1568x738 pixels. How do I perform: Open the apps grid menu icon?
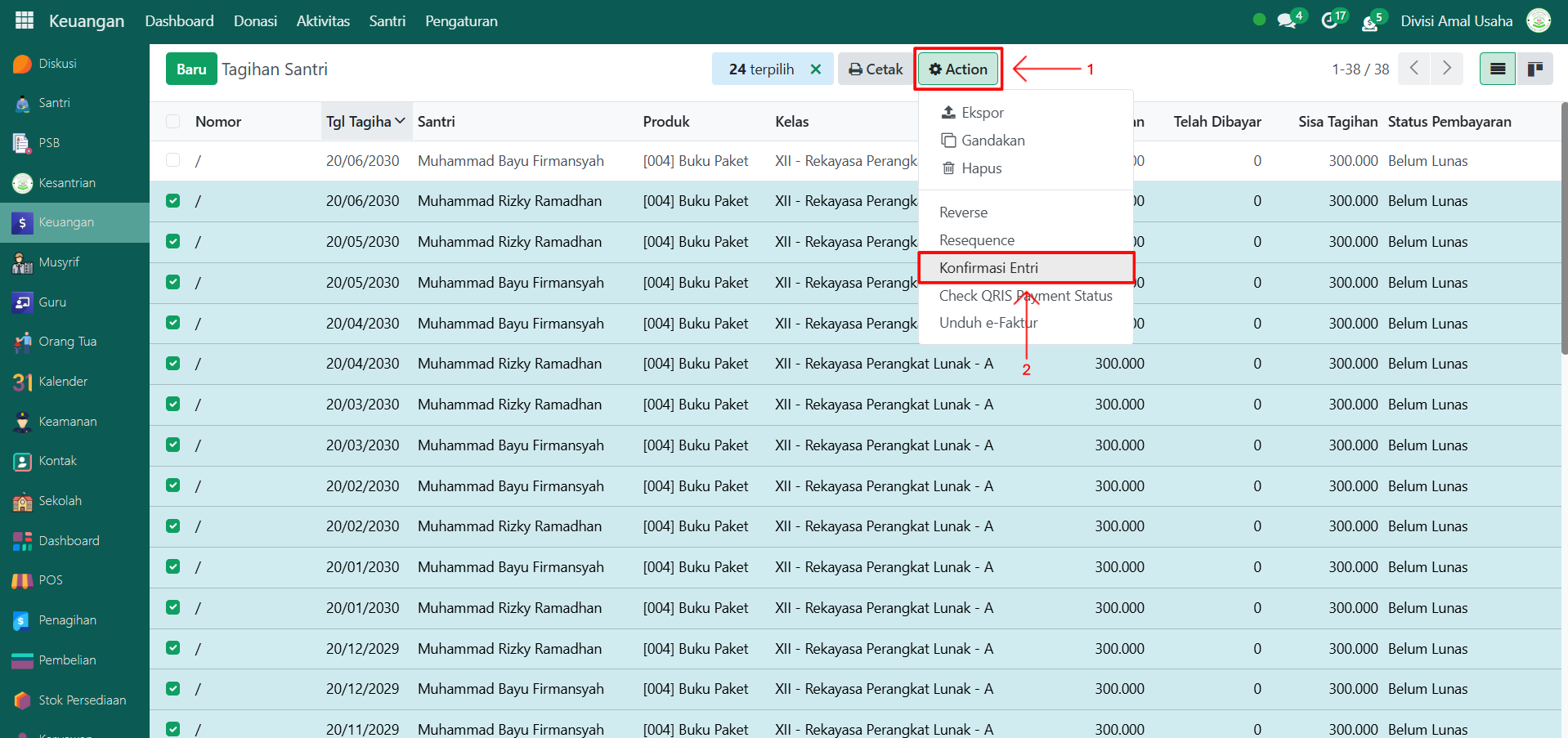(x=25, y=20)
